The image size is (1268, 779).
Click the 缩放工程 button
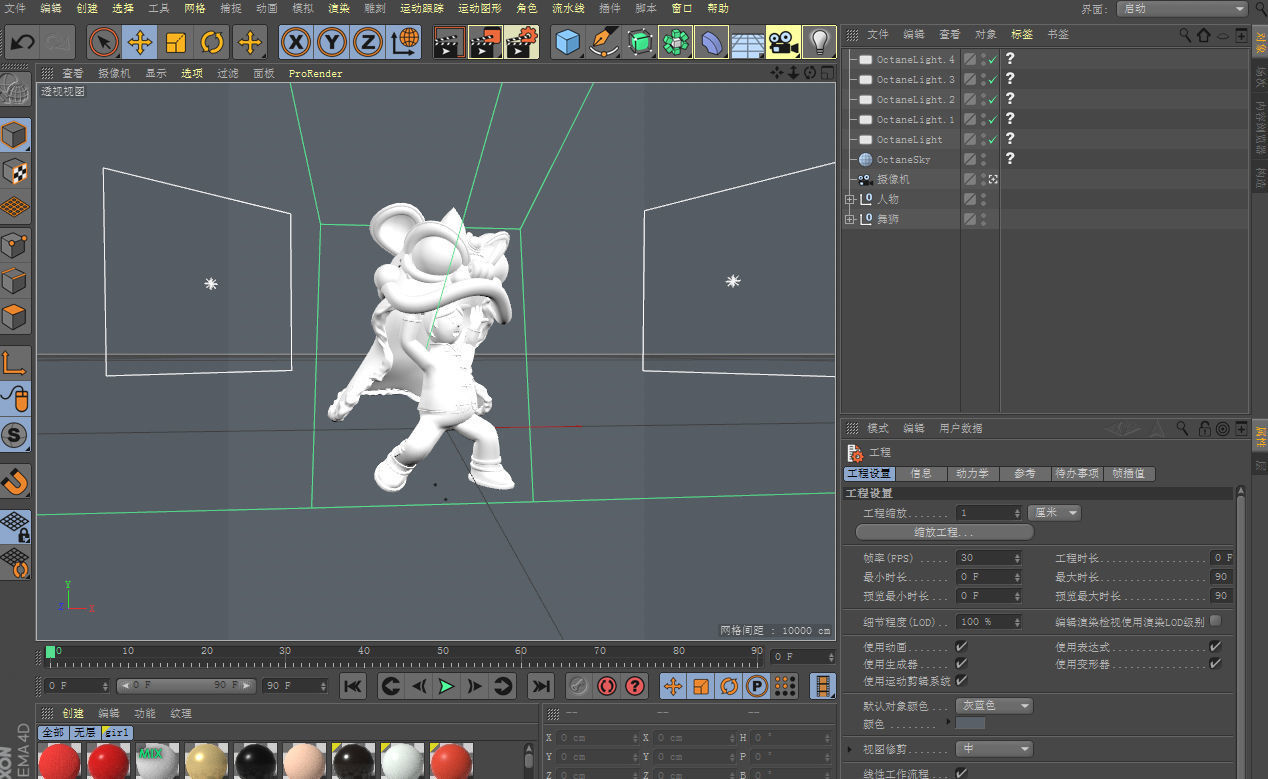coord(943,532)
